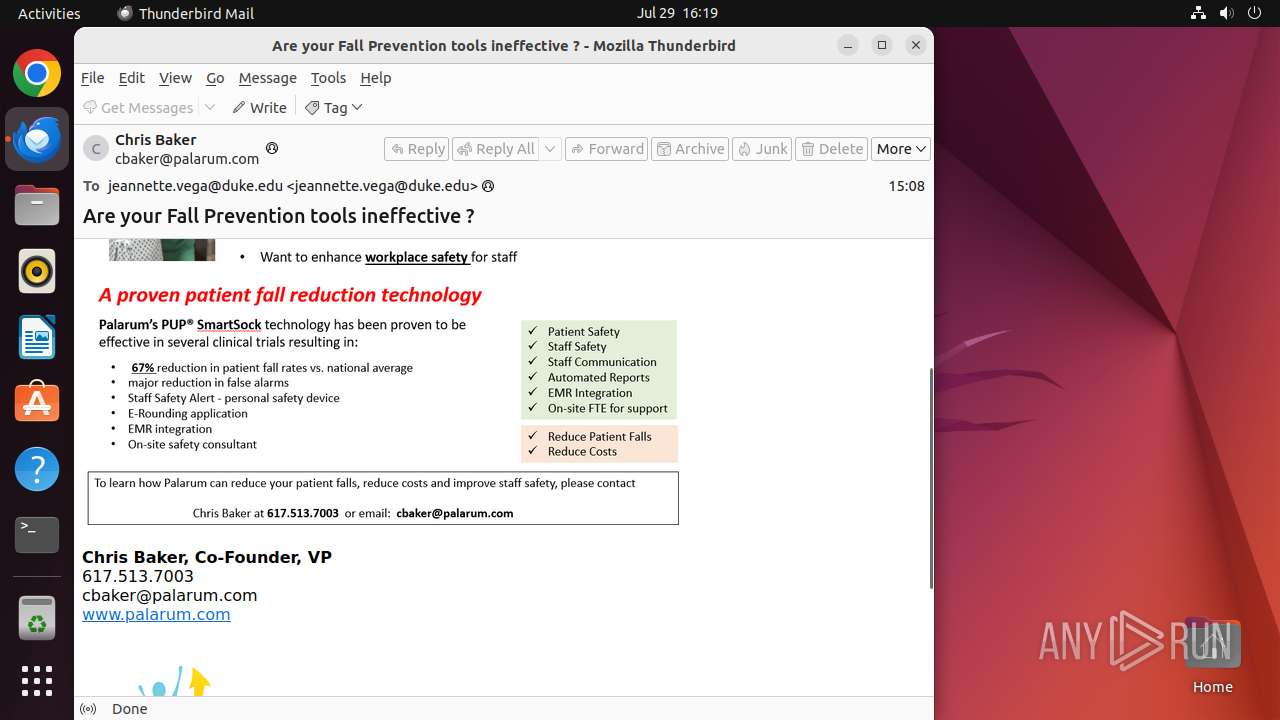The width and height of the screenshot is (1280, 720).
Task: Click 'Reduce Patient Falls' checklist item
Action: coord(599,436)
